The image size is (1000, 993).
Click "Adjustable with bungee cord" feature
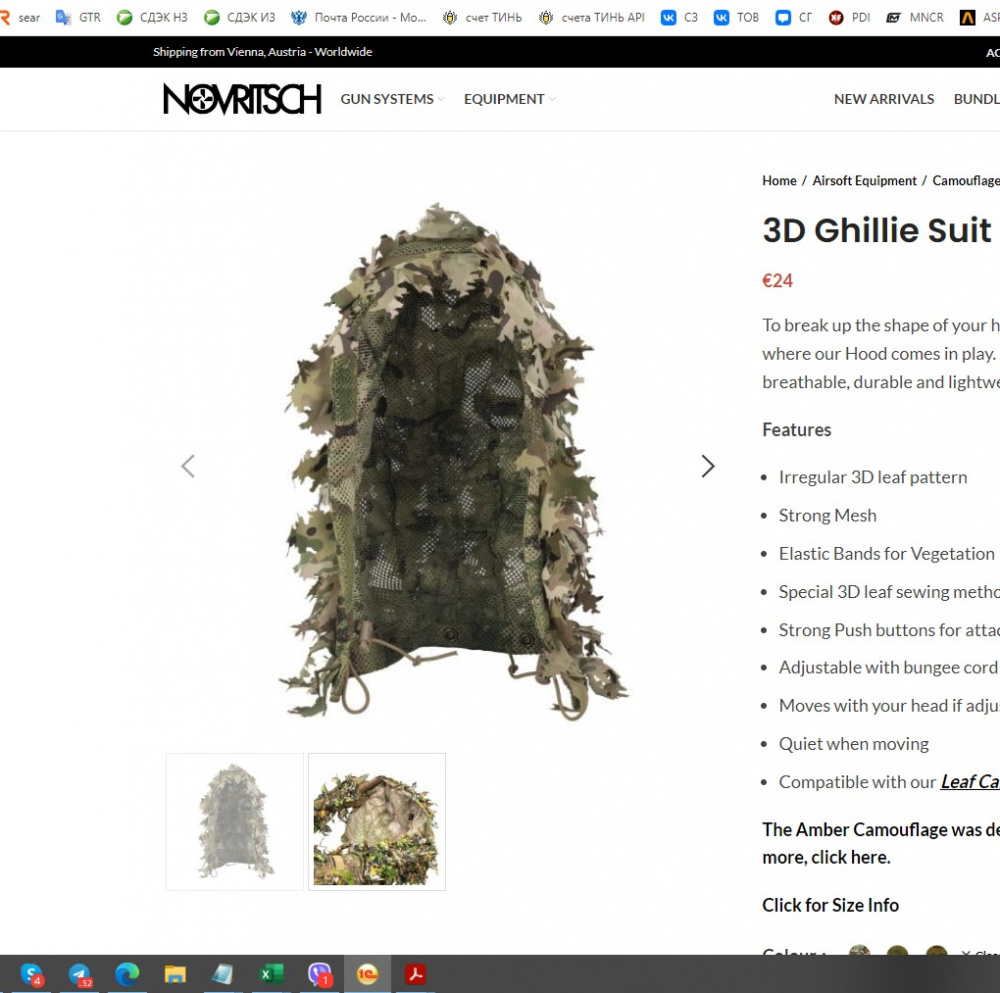pos(888,668)
